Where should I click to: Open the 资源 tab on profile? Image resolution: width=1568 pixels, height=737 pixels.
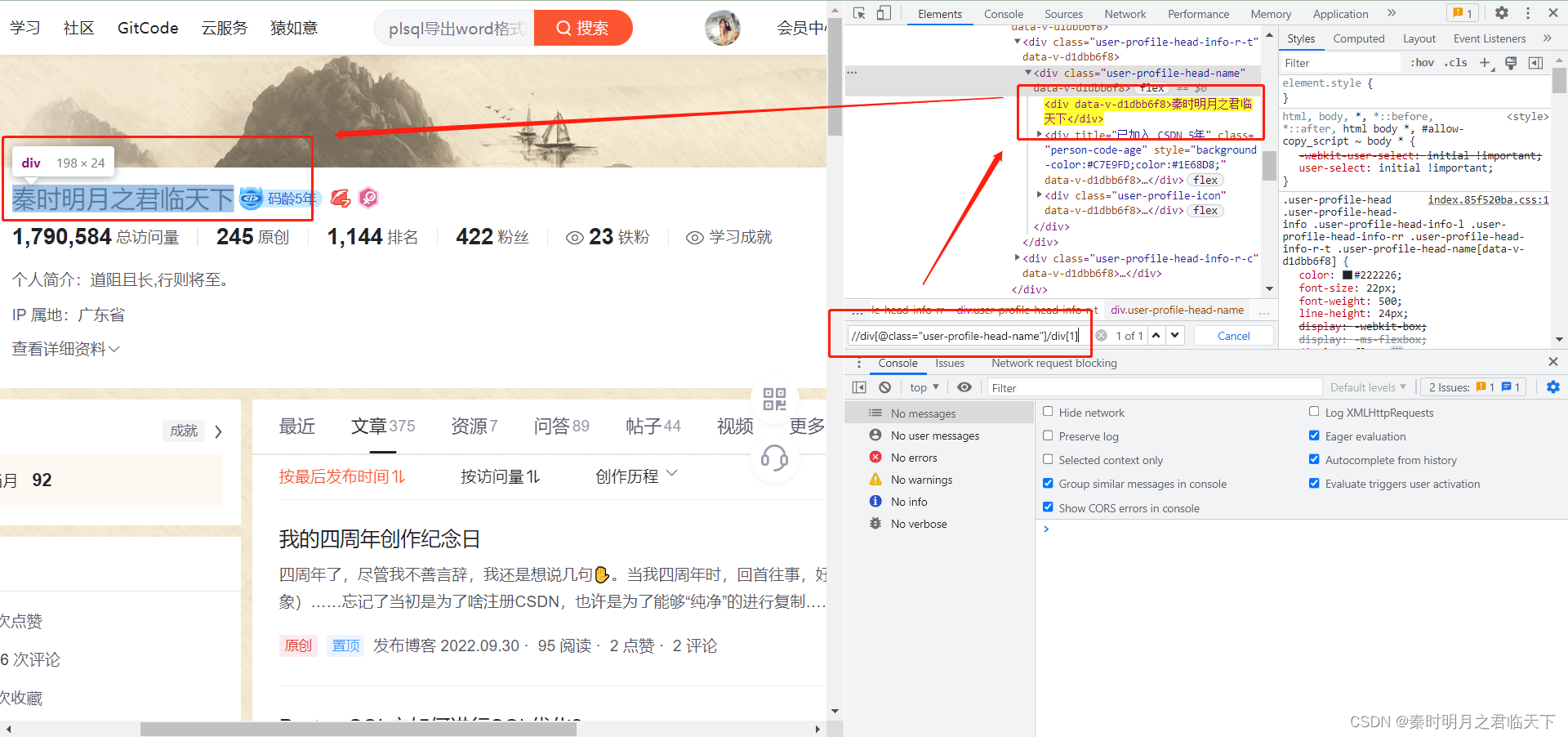pos(474,426)
